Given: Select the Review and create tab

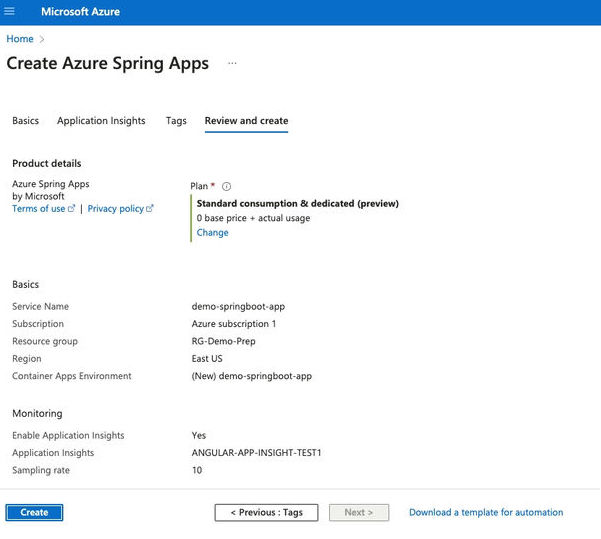Looking at the screenshot, I should [246, 121].
